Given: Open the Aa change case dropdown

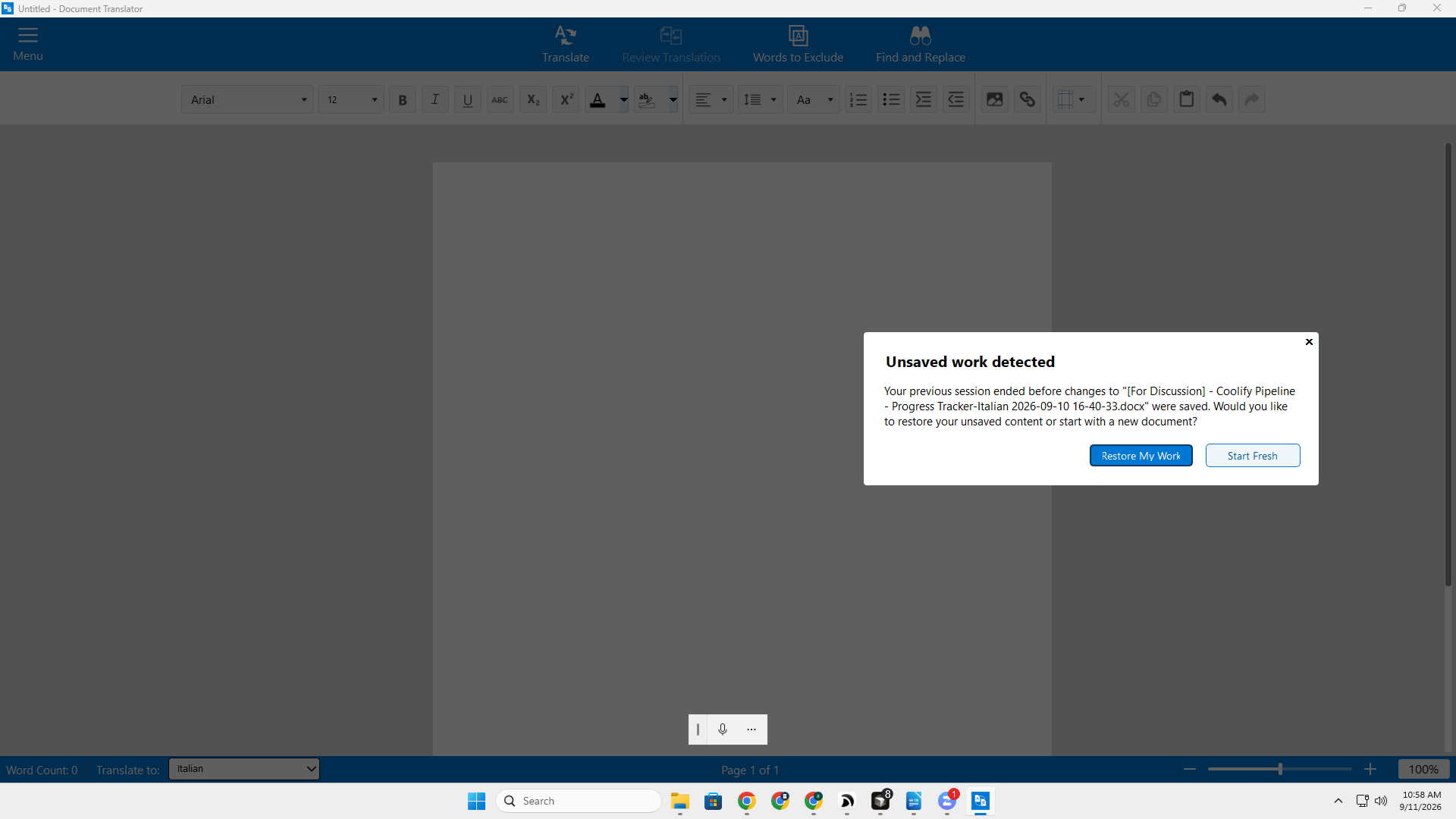Looking at the screenshot, I should coord(814,99).
